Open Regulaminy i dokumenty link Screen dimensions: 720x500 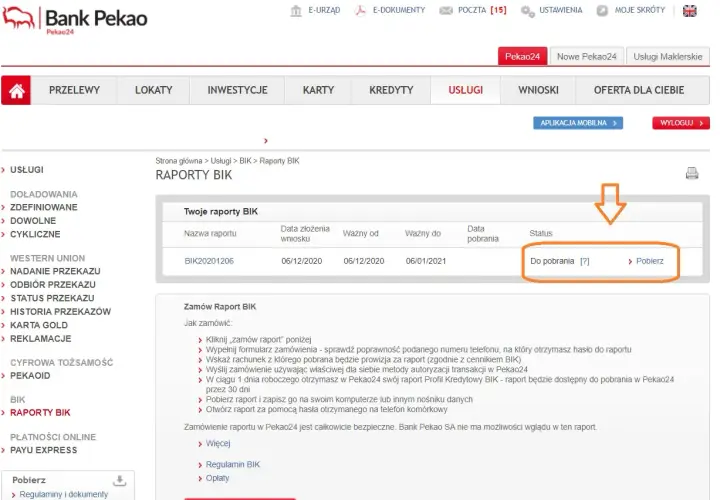pyautogui.click(x=64, y=494)
